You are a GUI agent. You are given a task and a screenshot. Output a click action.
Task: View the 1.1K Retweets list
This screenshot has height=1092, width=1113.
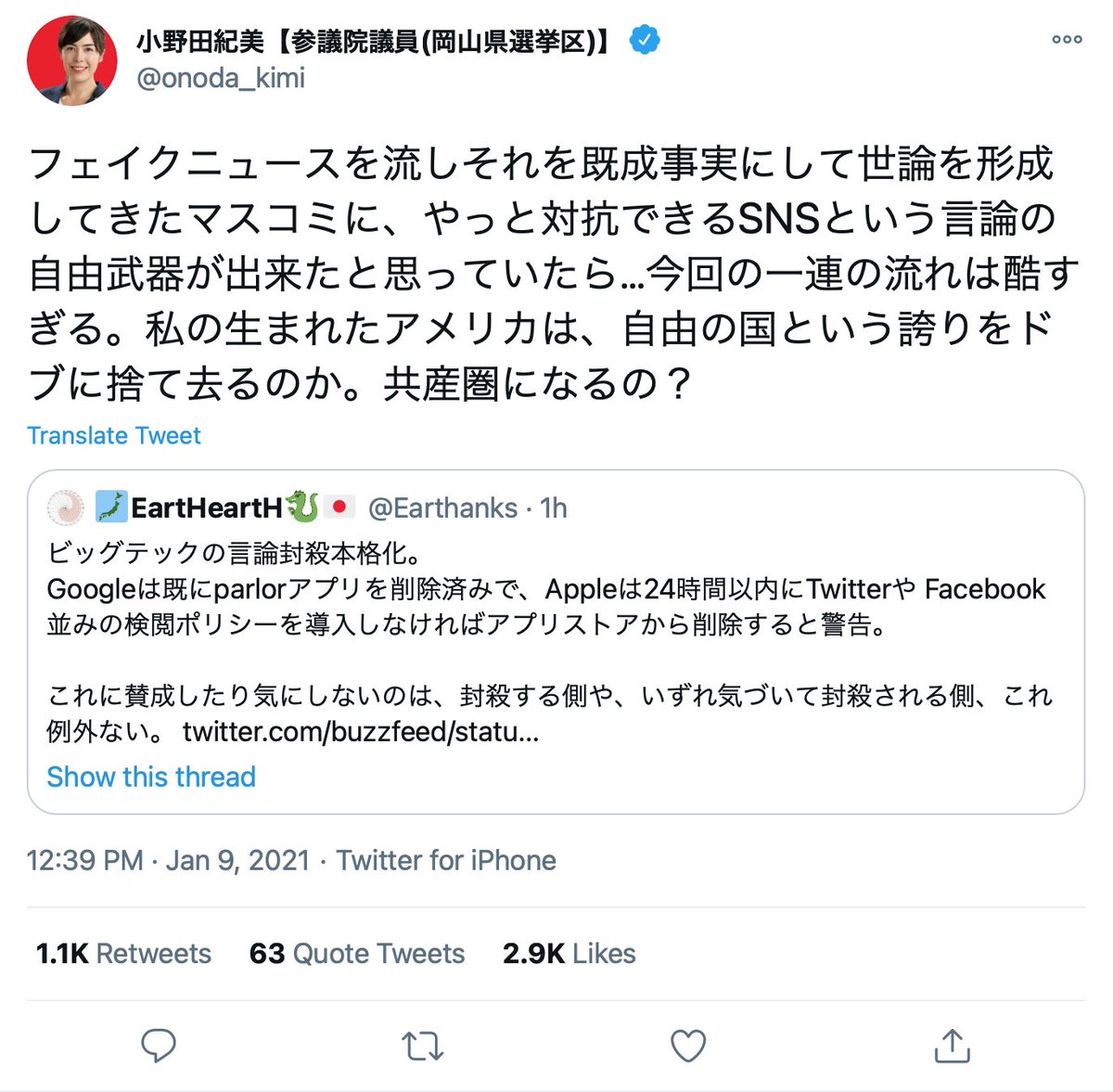pos(123,953)
